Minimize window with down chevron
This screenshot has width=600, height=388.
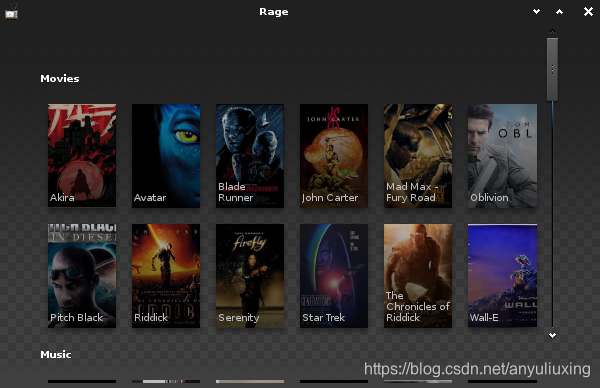coord(536,11)
